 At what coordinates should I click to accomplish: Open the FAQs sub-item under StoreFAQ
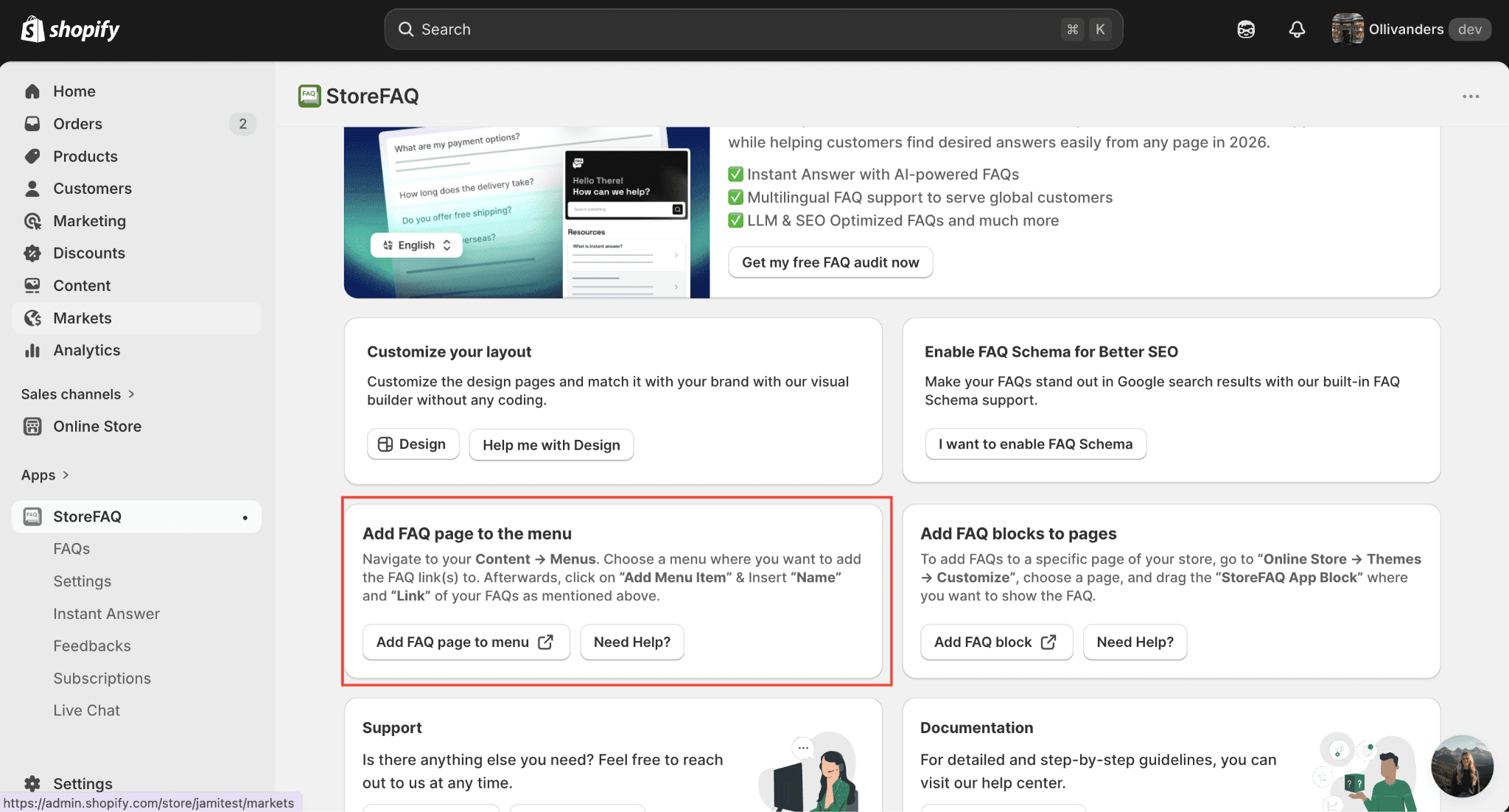[x=71, y=549]
